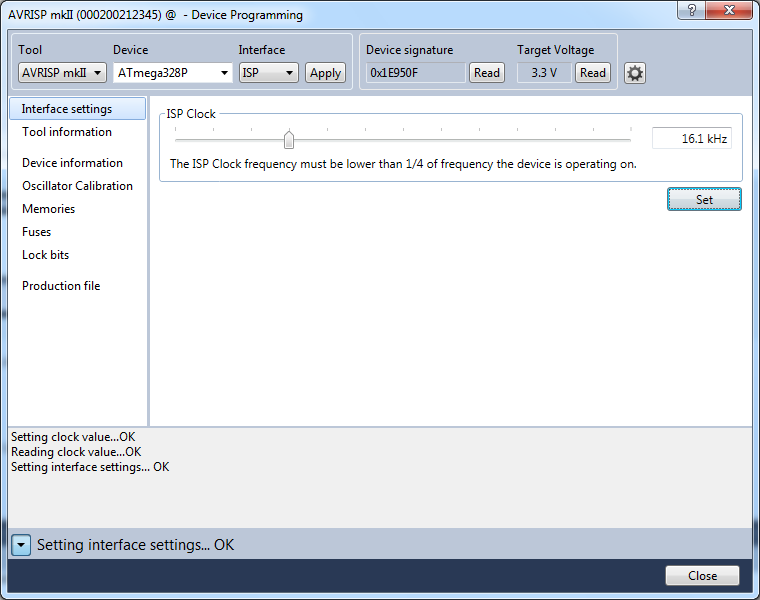Open the Device dropdown ATmega328P
Screen dimensions: 760x600
[173, 73]
